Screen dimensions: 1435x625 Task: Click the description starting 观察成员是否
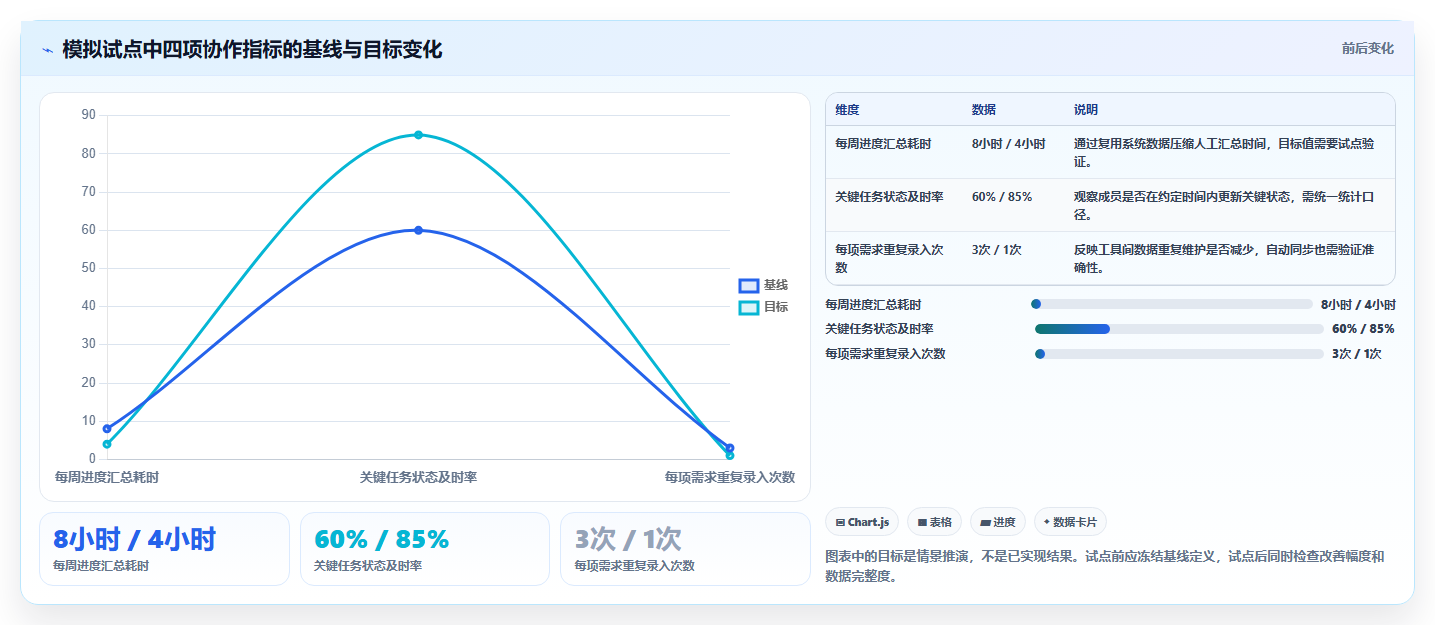pos(1226,205)
